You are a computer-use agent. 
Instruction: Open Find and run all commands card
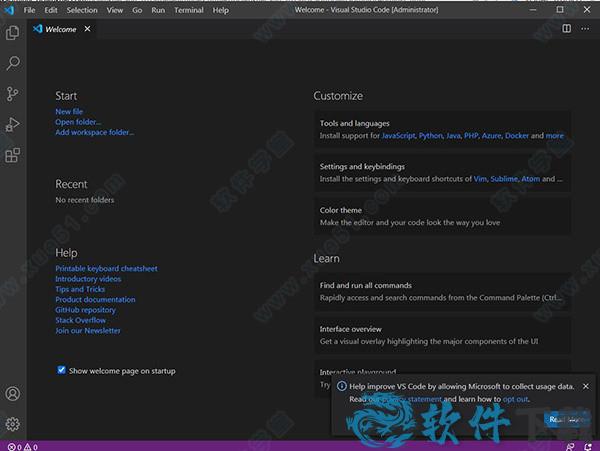pyautogui.click(x=443, y=291)
